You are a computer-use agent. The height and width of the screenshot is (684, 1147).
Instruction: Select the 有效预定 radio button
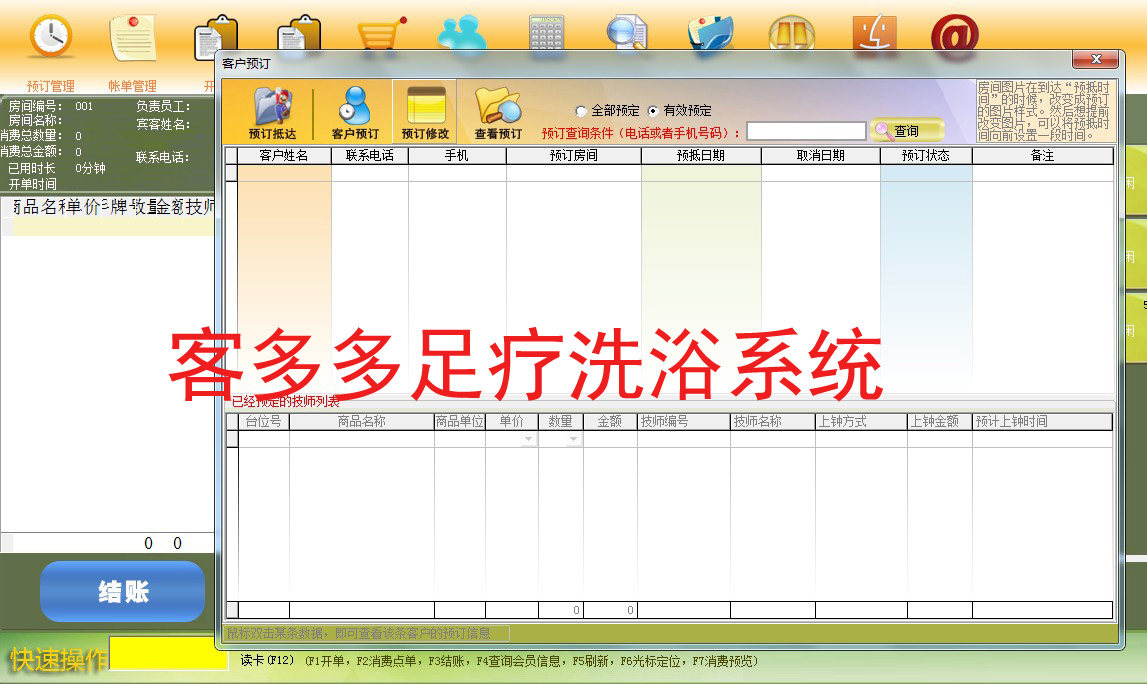[x=653, y=111]
